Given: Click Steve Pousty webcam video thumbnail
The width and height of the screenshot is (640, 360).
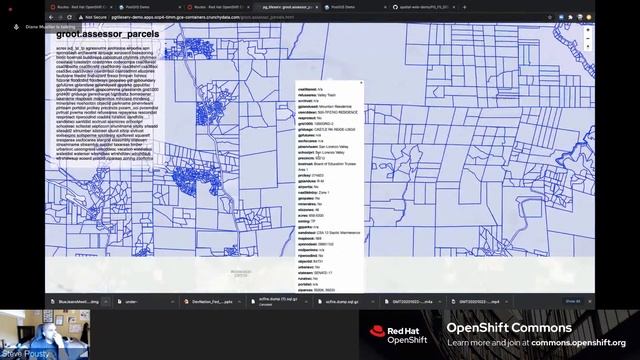Looking at the screenshot, I should click(x=45, y=334).
